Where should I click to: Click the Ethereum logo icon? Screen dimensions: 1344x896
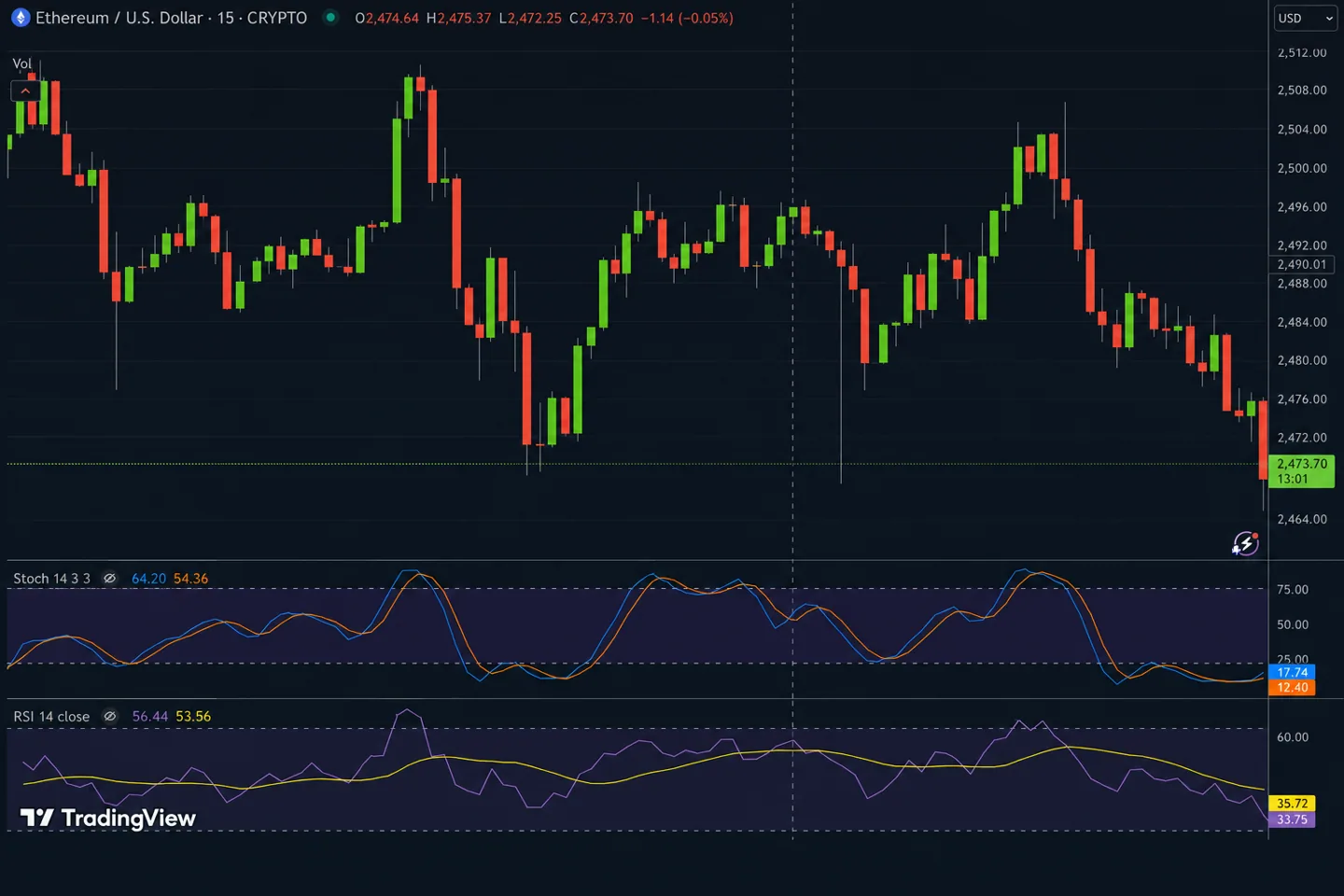(x=20, y=18)
